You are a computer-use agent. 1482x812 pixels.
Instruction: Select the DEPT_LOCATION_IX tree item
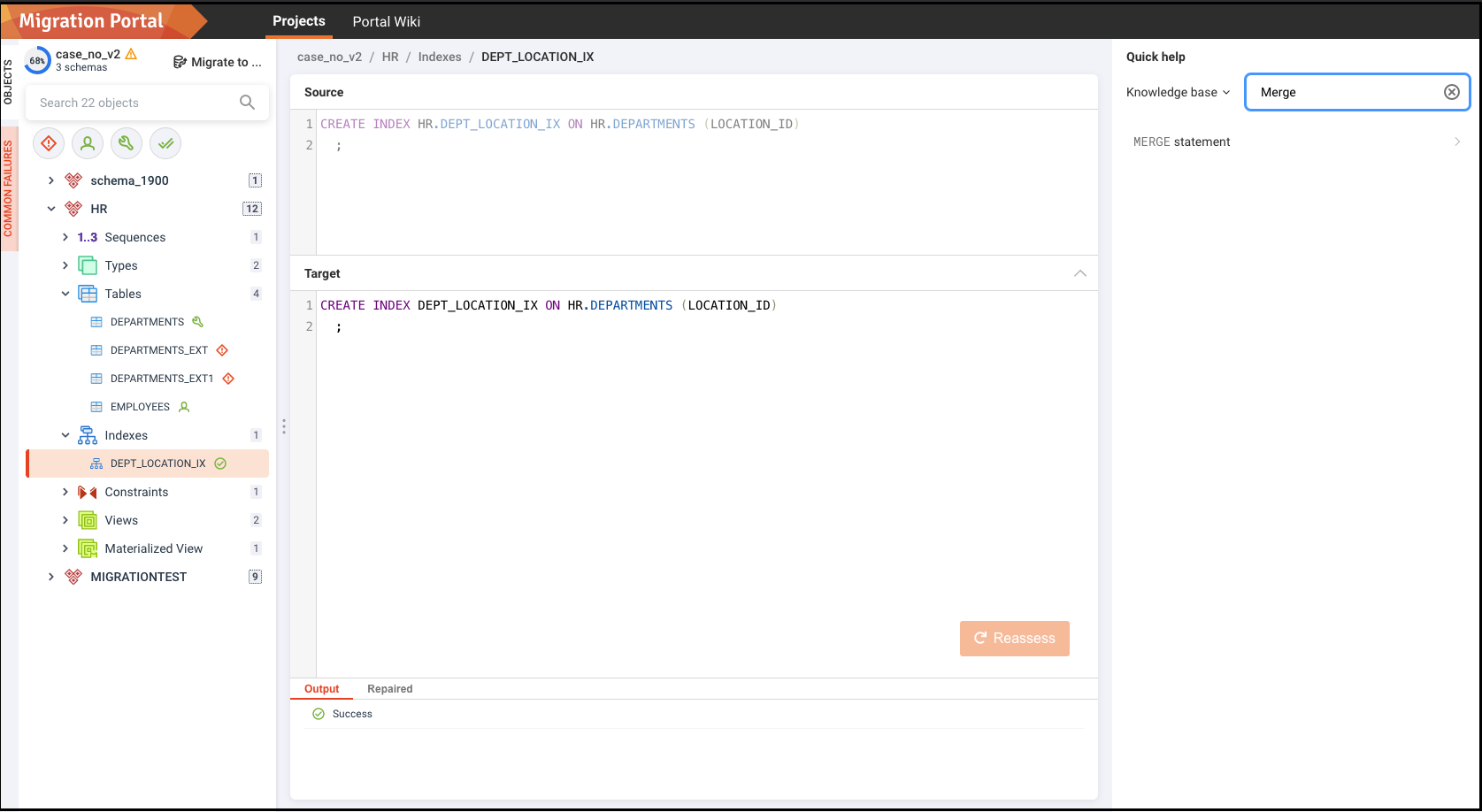click(149, 463)
